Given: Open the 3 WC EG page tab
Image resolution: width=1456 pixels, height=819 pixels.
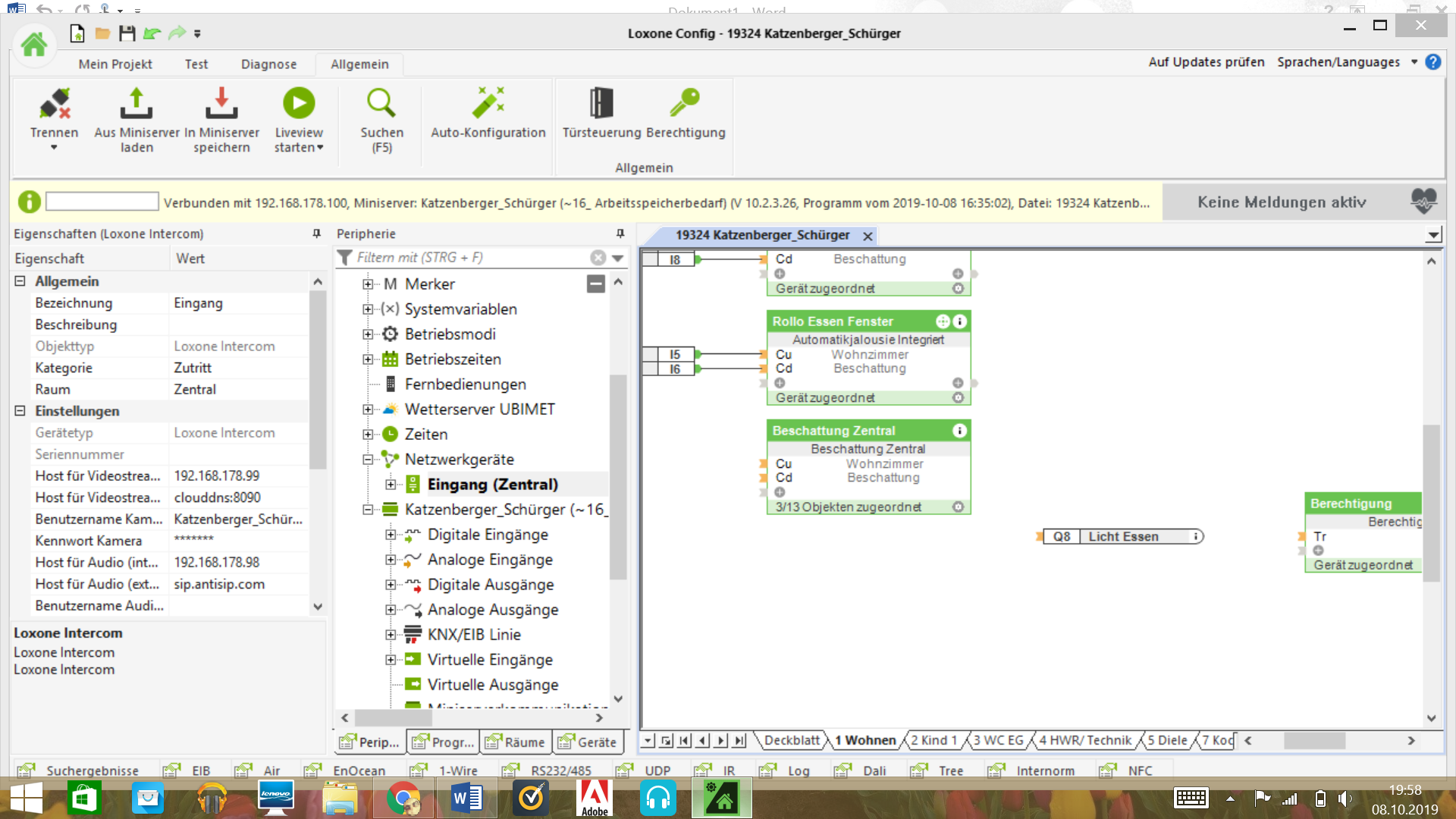Looking at the screenshot, I should (x=998, y=741).
